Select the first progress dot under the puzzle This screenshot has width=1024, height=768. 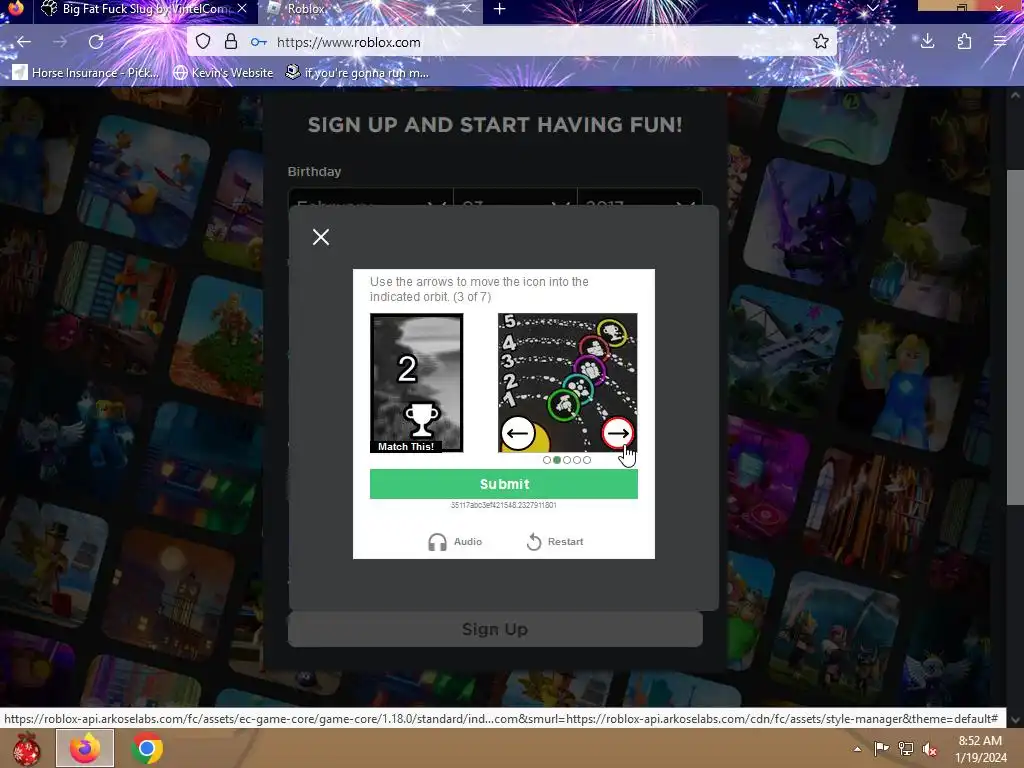point(547,460)
